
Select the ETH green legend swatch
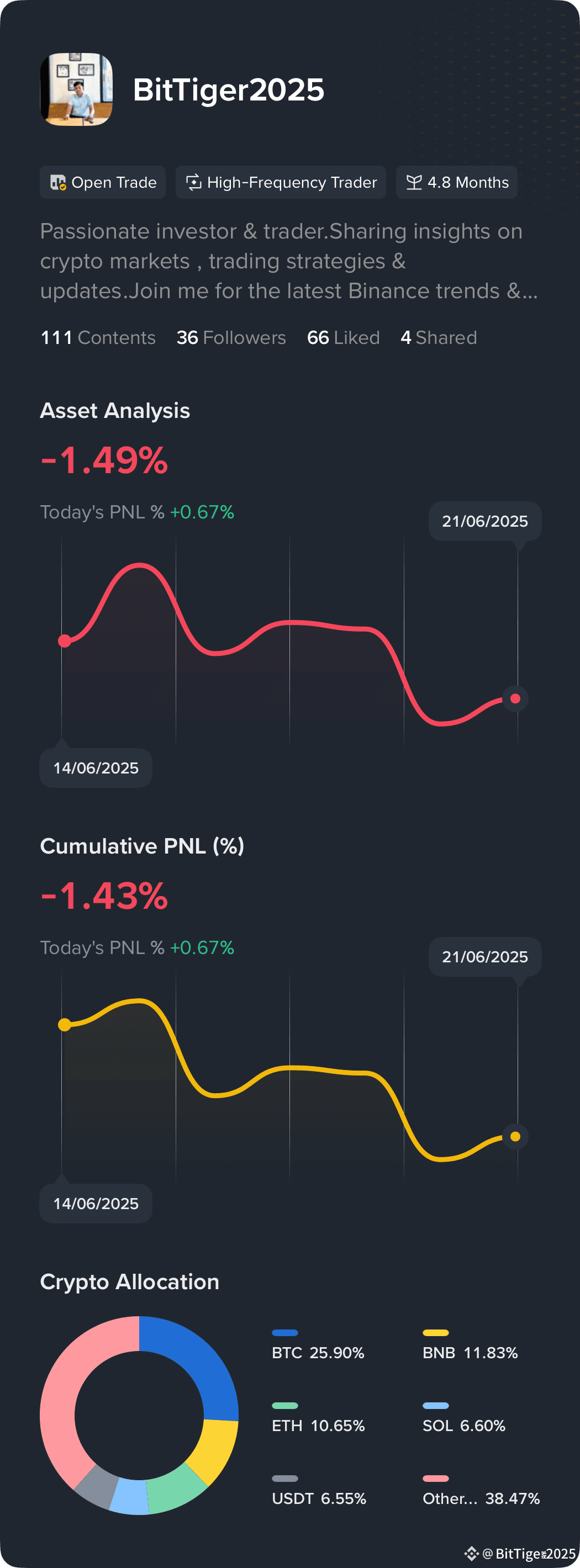click(284, 1406)
